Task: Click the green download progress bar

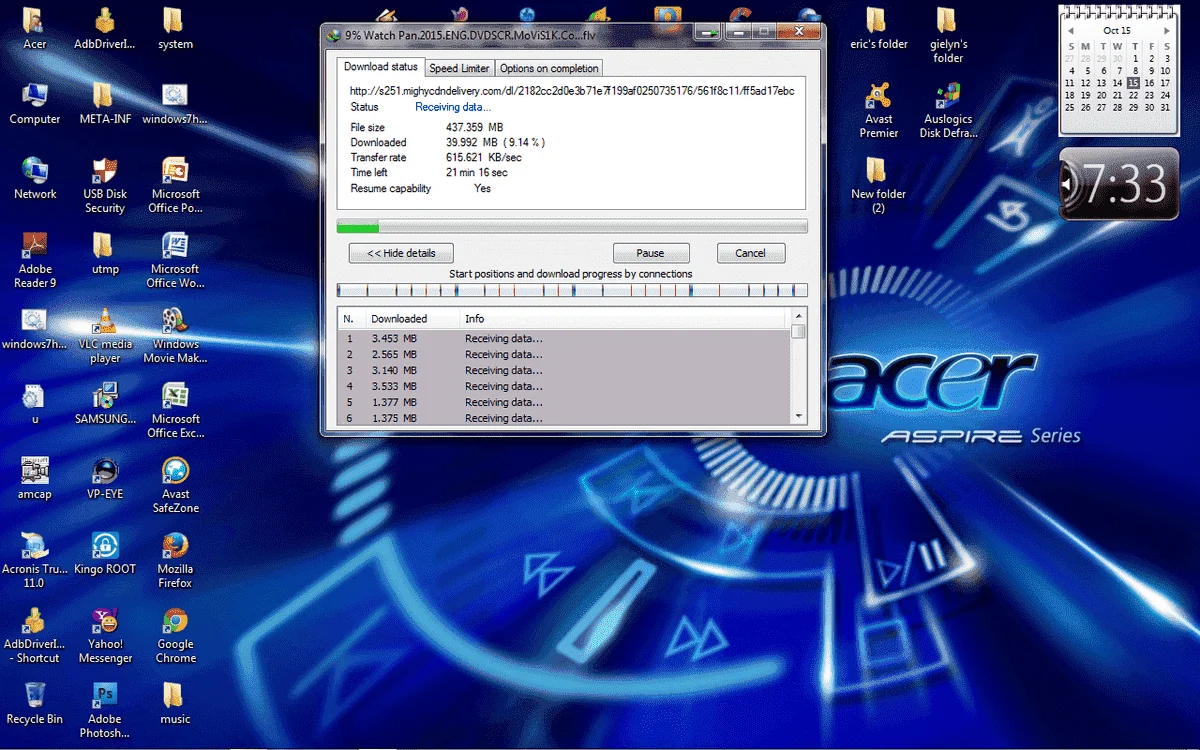Action: pos(572,226)
